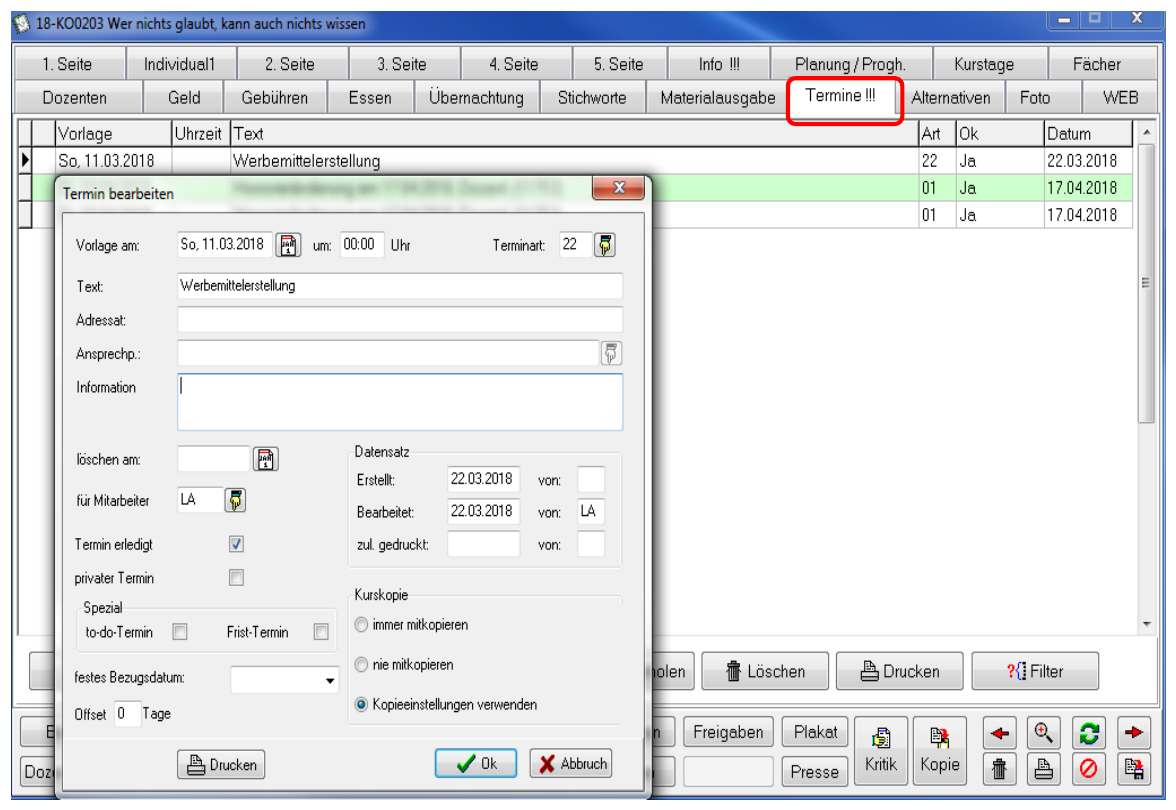Click the printer icon in bottom toolbar
This screenshot has width=1176, height=810.
tap(1043, 769)
